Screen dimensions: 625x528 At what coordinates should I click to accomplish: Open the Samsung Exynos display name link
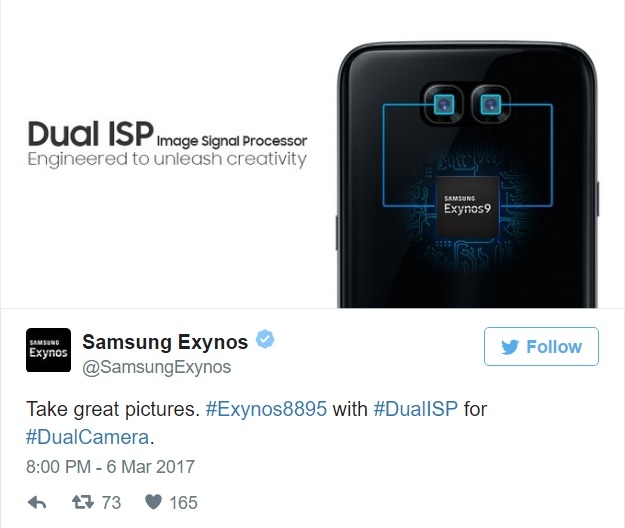pos(165,342)
